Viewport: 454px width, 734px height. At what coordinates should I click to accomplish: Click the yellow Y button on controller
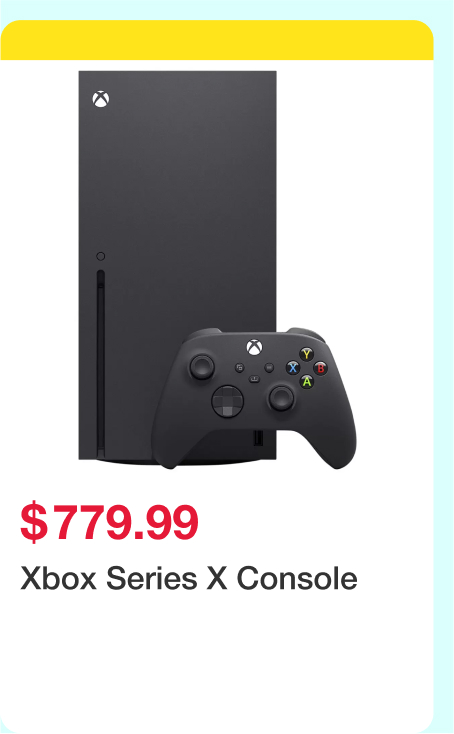[307, 354]
